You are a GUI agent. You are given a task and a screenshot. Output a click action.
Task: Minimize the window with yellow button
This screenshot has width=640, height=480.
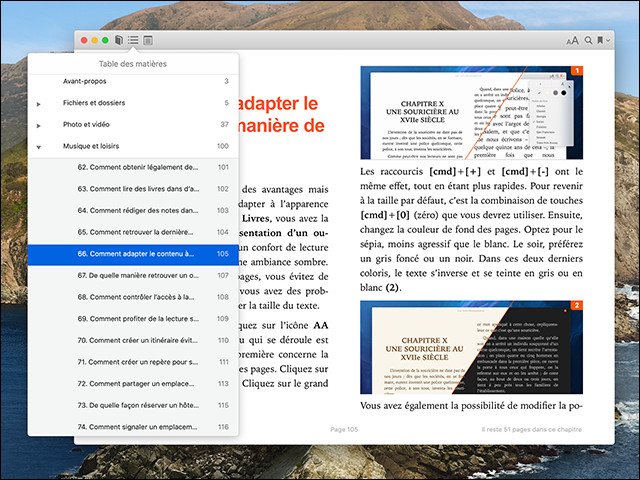coord(95,40)
